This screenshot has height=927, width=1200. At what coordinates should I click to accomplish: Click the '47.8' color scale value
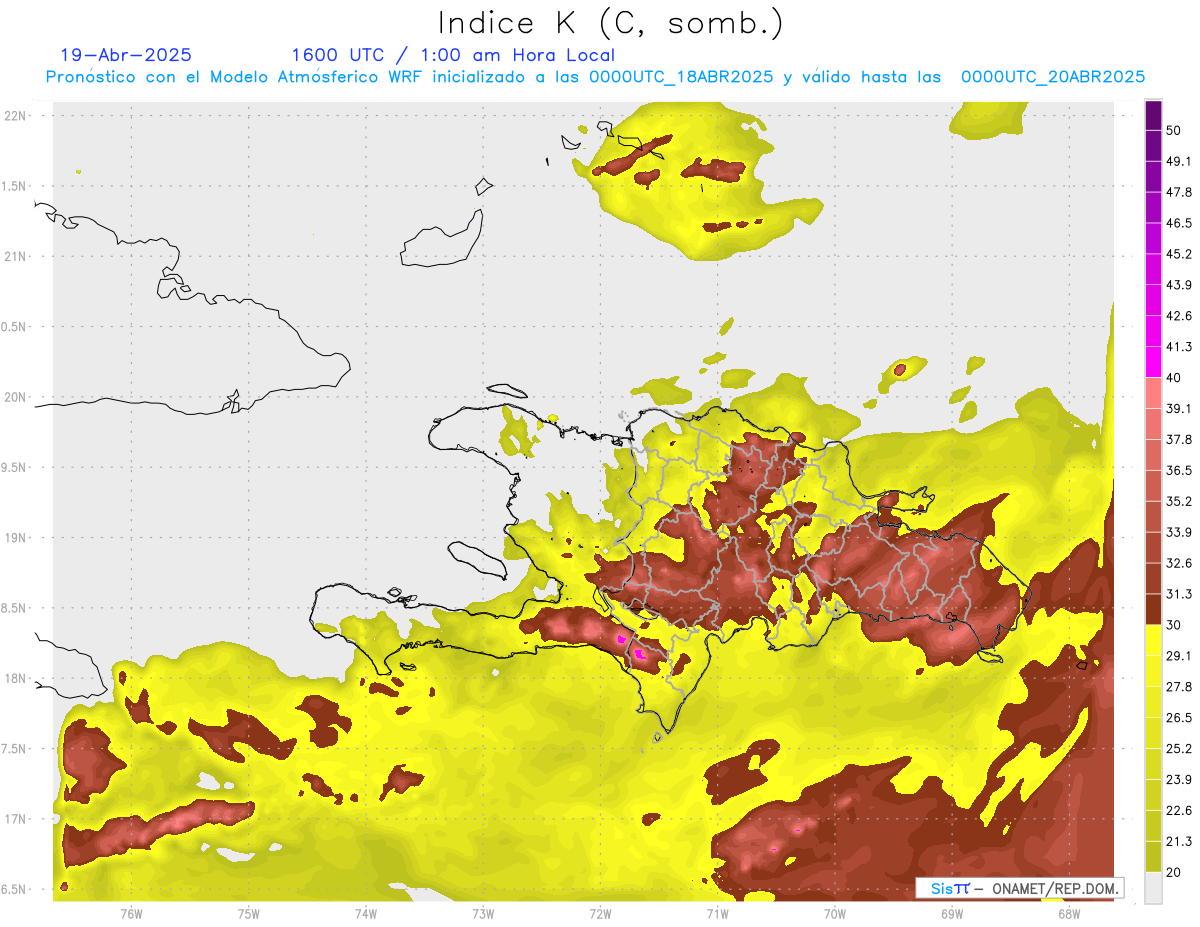(x=1180, y=192)
